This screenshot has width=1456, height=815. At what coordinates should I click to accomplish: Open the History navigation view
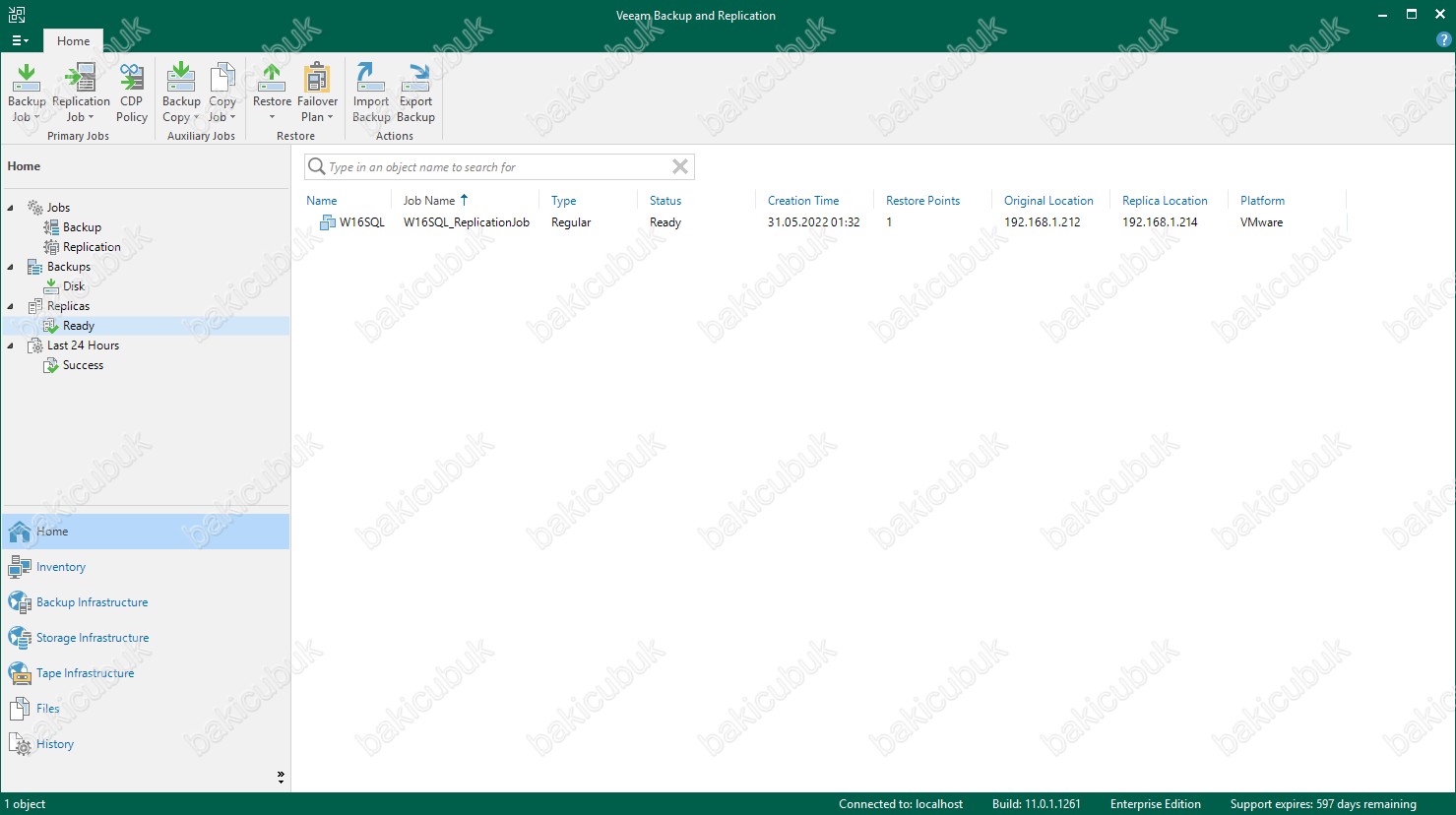[146, 744]
